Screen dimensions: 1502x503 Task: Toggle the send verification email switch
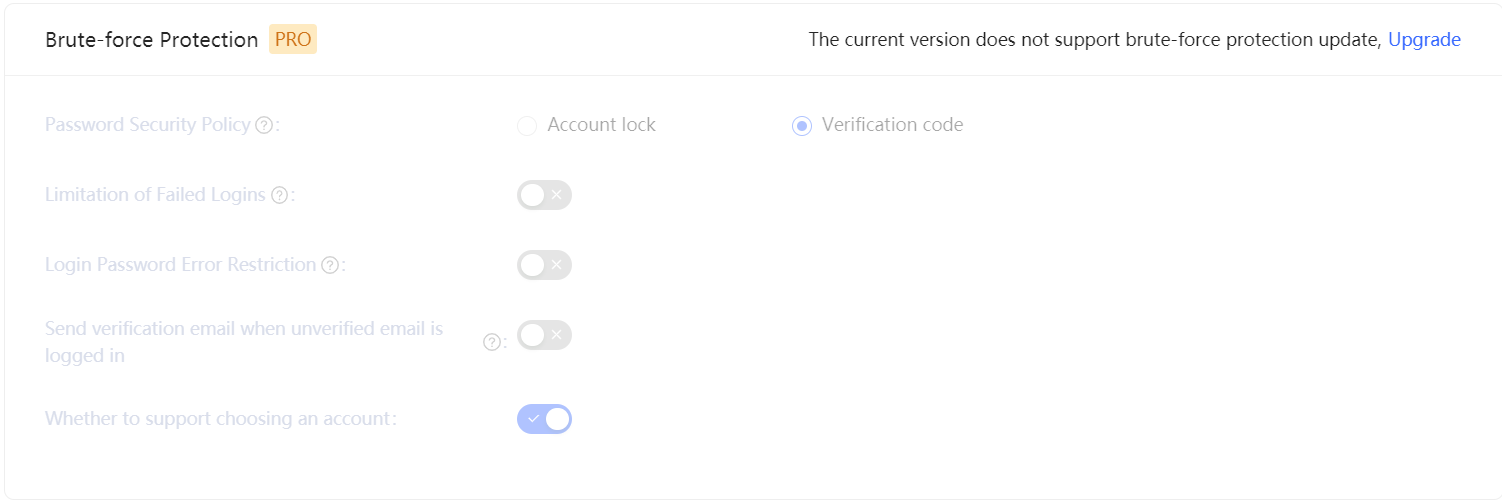544,335
